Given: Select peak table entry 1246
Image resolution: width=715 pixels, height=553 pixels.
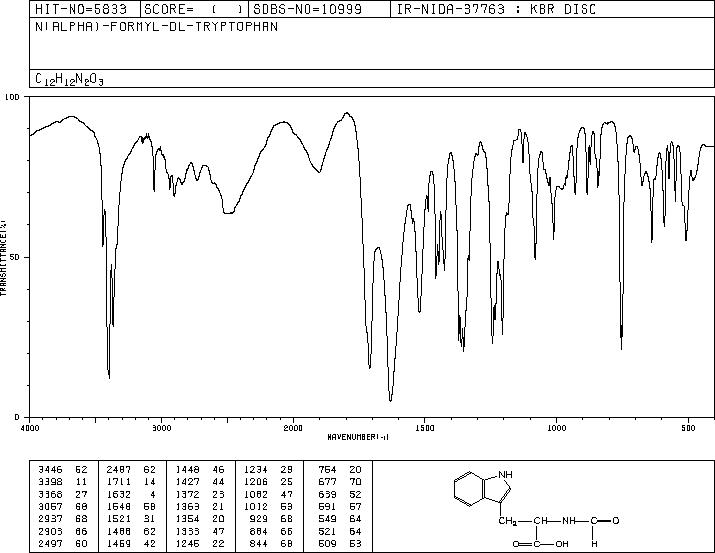Looking at the screenshot, I should pyautogui.click(x=187, y=544).
